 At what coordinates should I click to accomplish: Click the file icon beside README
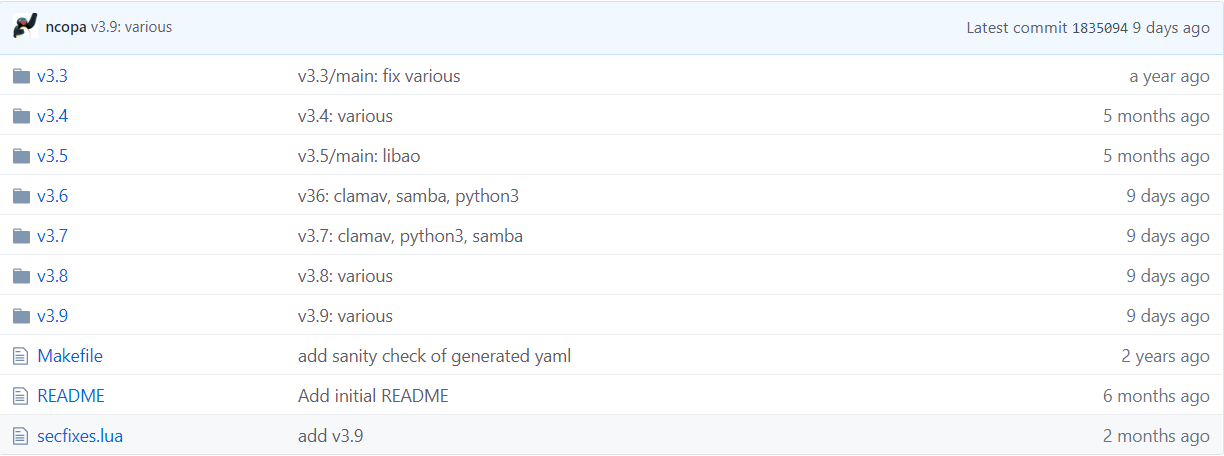[20, 396]
